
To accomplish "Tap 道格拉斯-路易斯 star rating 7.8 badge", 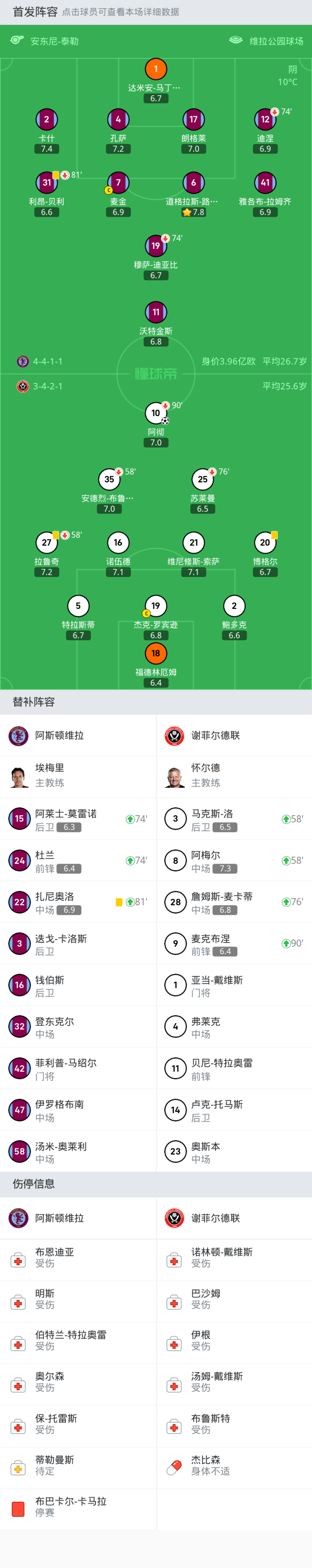I will pyautogui.click(x=193, y=212).
